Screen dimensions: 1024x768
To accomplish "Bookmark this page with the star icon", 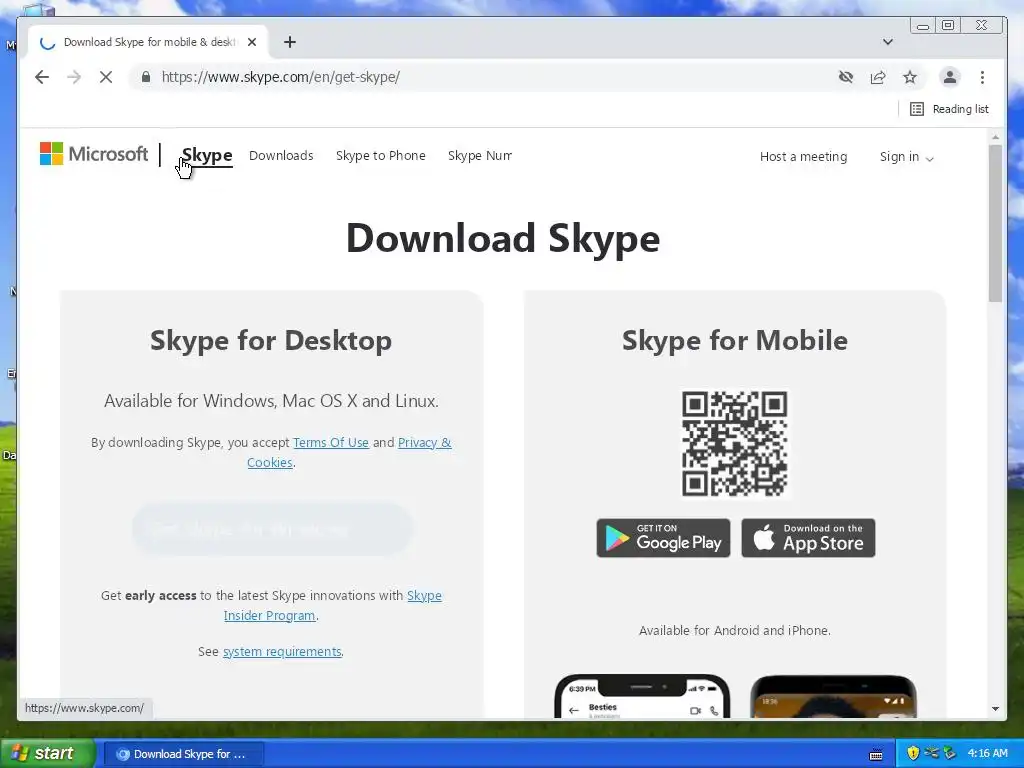I will pyautogui.click(x=910, y=77).
